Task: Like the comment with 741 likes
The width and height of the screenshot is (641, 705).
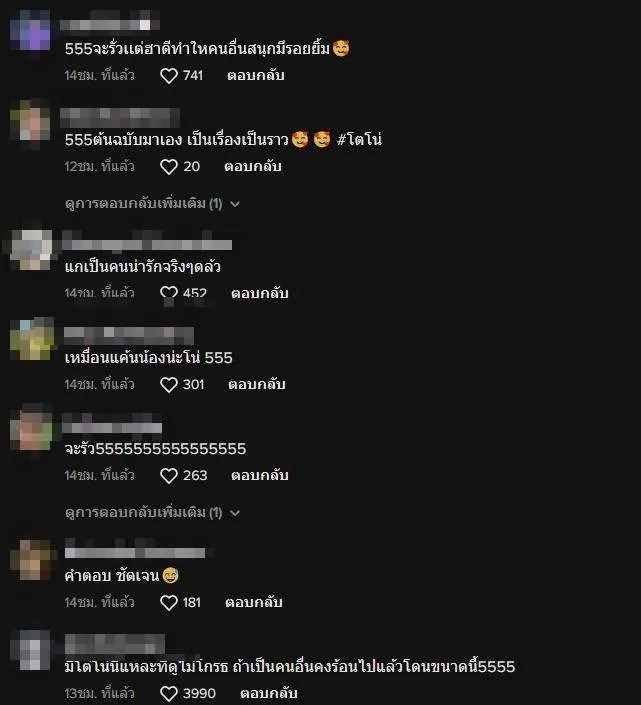Action: pyautogui.click(x=169, y=76)
